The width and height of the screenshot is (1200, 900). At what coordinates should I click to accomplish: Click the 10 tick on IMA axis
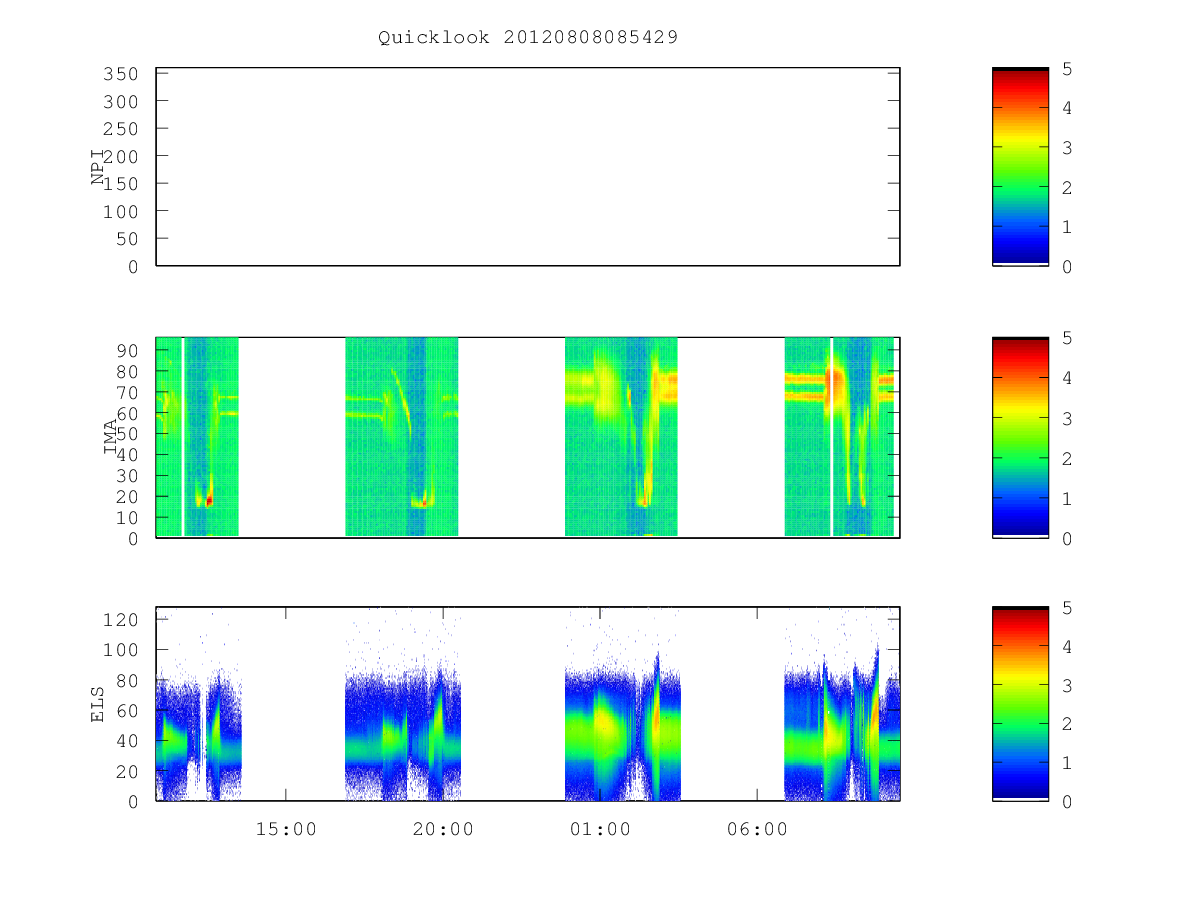click(127, 518)
